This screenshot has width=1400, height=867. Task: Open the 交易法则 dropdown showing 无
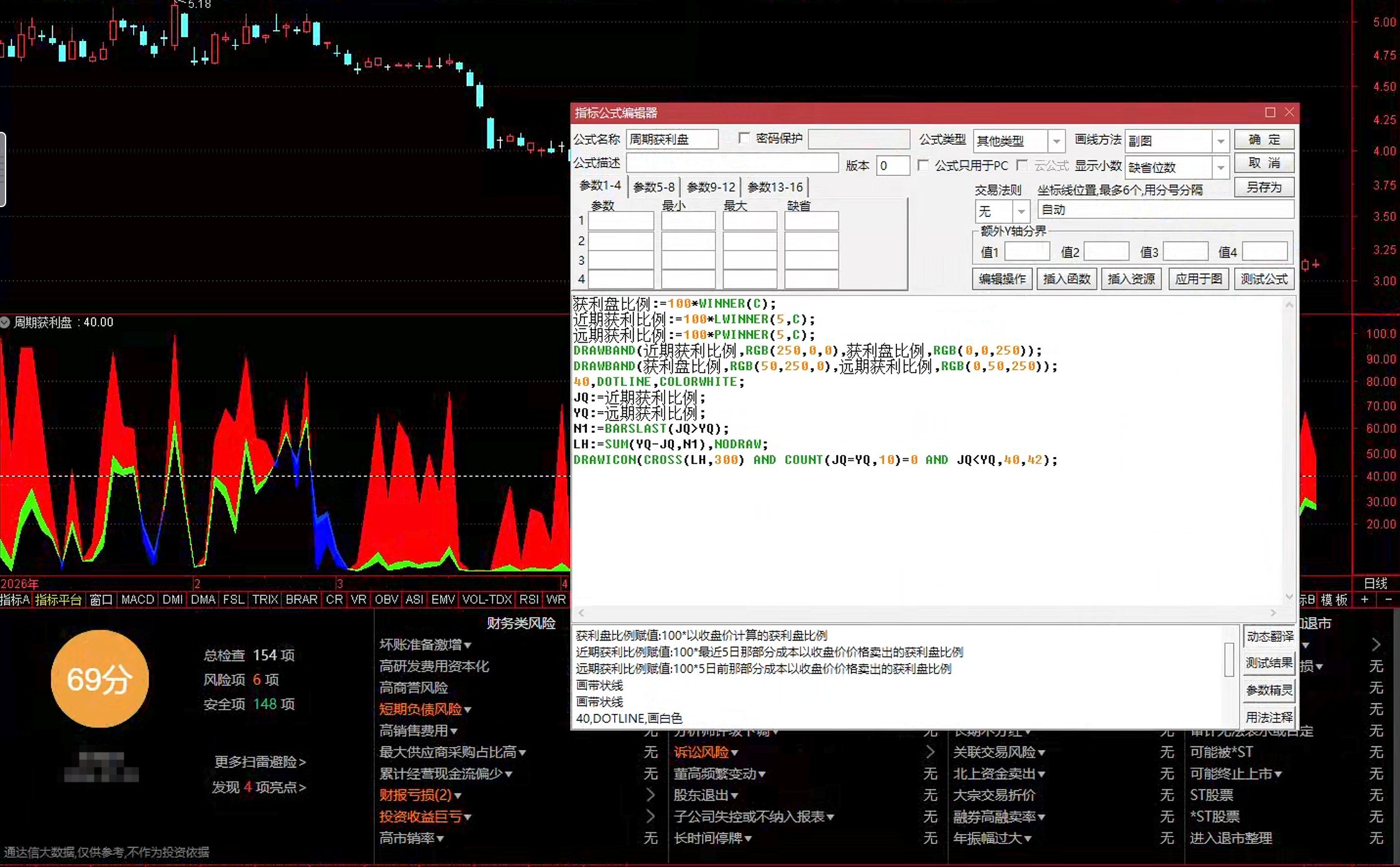point(1021,211)
